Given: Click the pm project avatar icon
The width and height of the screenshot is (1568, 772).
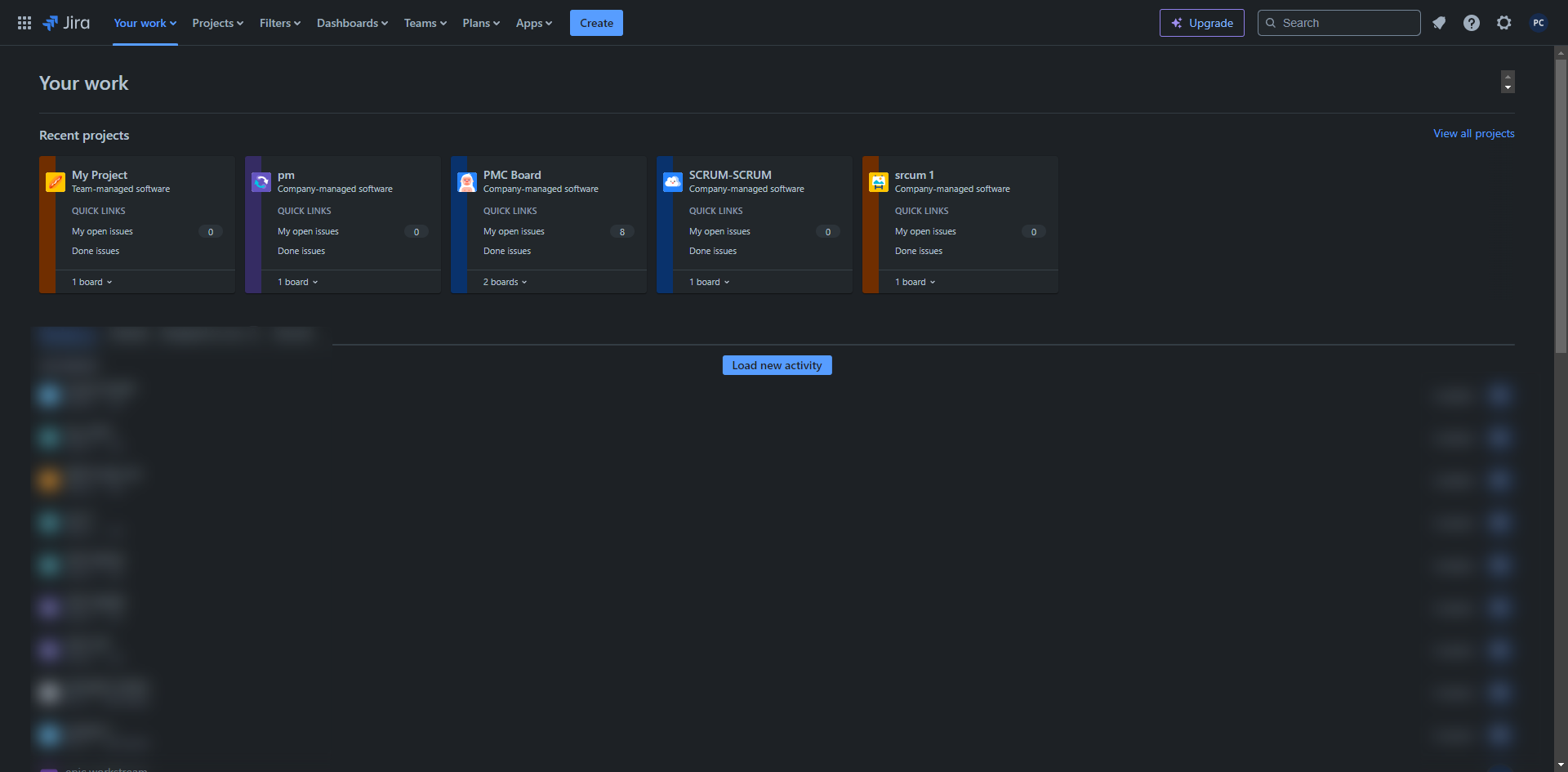Looking at the screenshot, I should [x=261, y=181].
